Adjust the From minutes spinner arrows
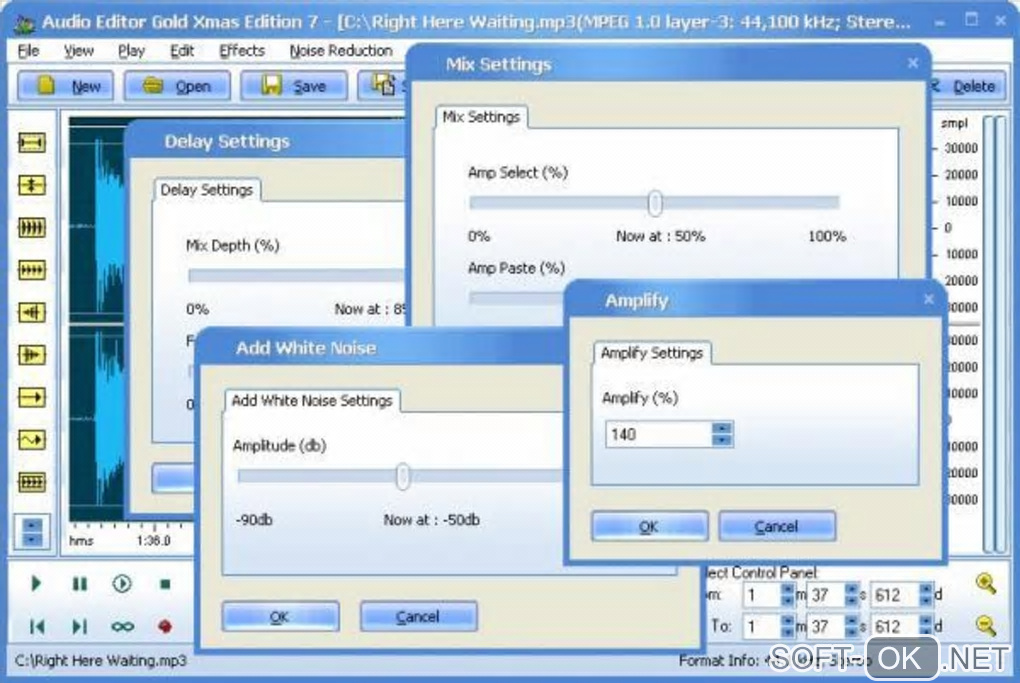 click(788, 595)
